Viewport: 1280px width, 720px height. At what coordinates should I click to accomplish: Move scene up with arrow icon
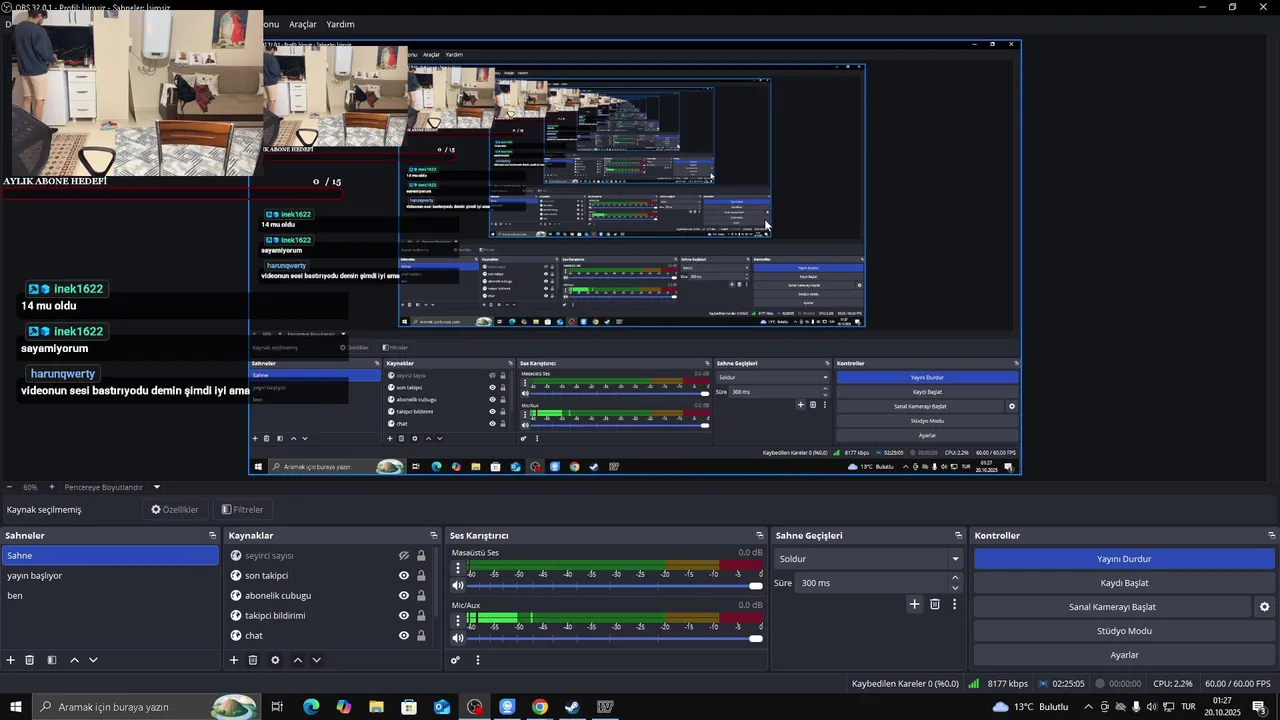(x=74, y=660)
